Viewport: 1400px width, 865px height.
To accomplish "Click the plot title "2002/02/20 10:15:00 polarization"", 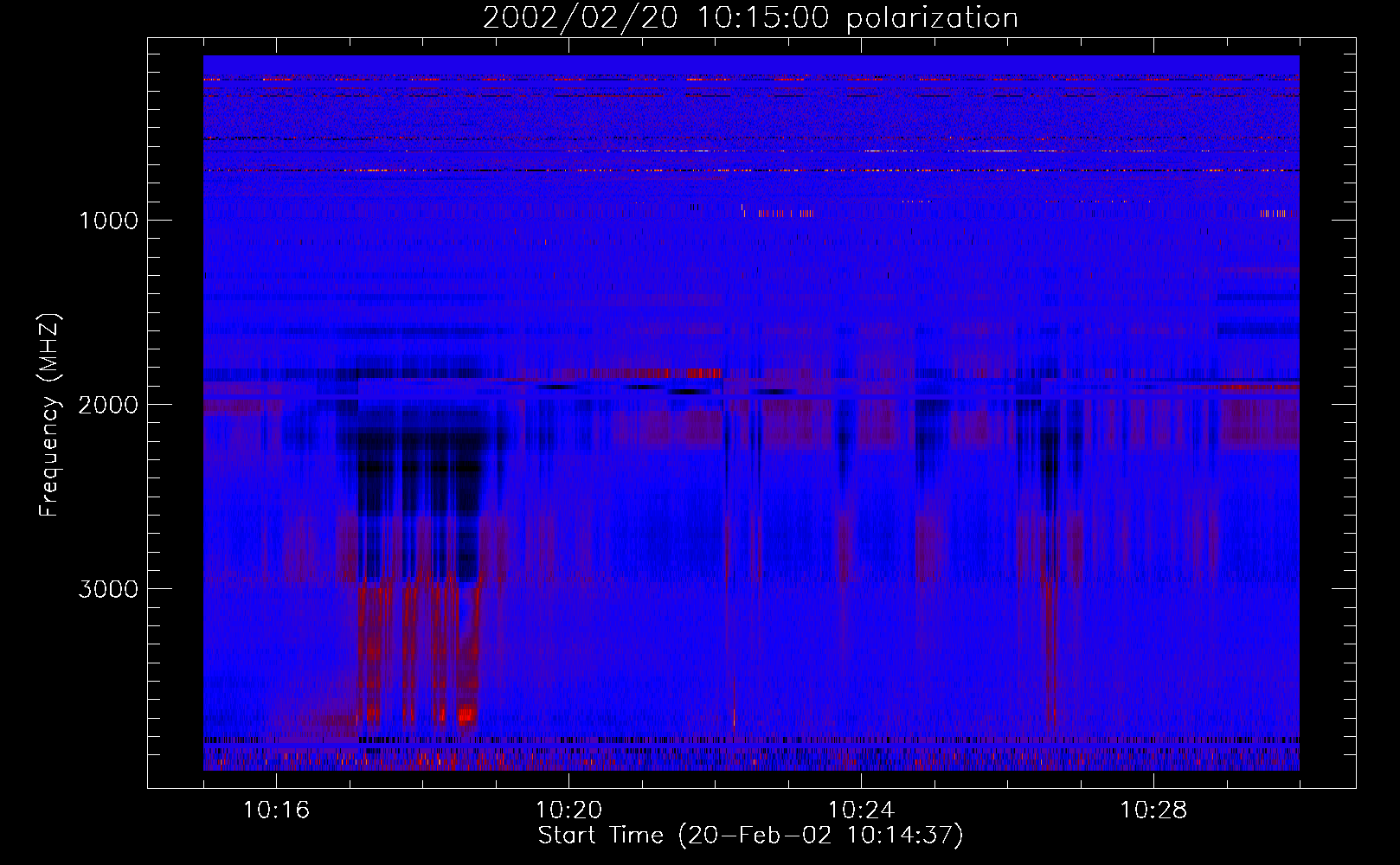I will (750, 18).
